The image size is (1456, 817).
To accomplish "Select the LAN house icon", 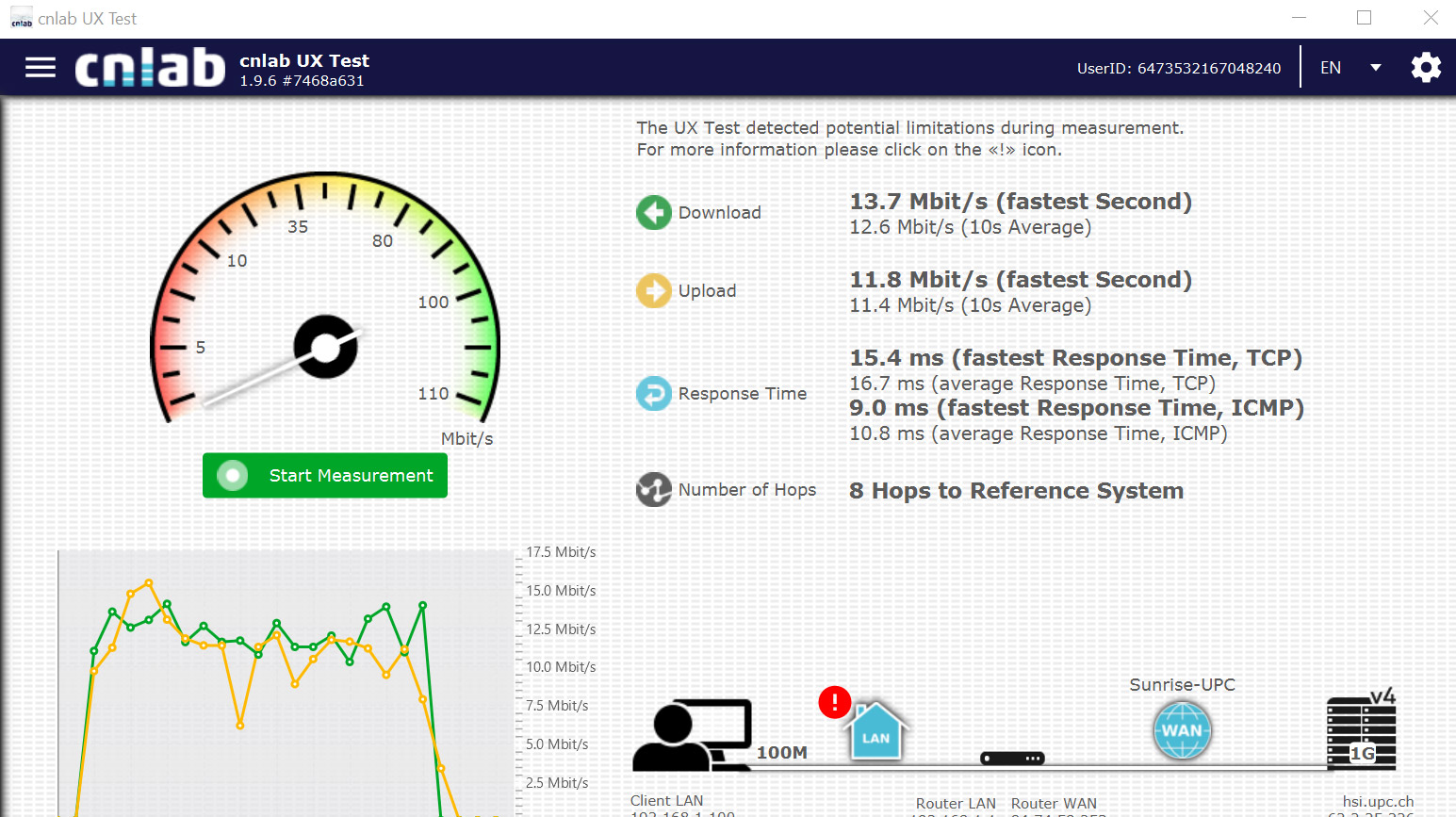I will 875,732.
